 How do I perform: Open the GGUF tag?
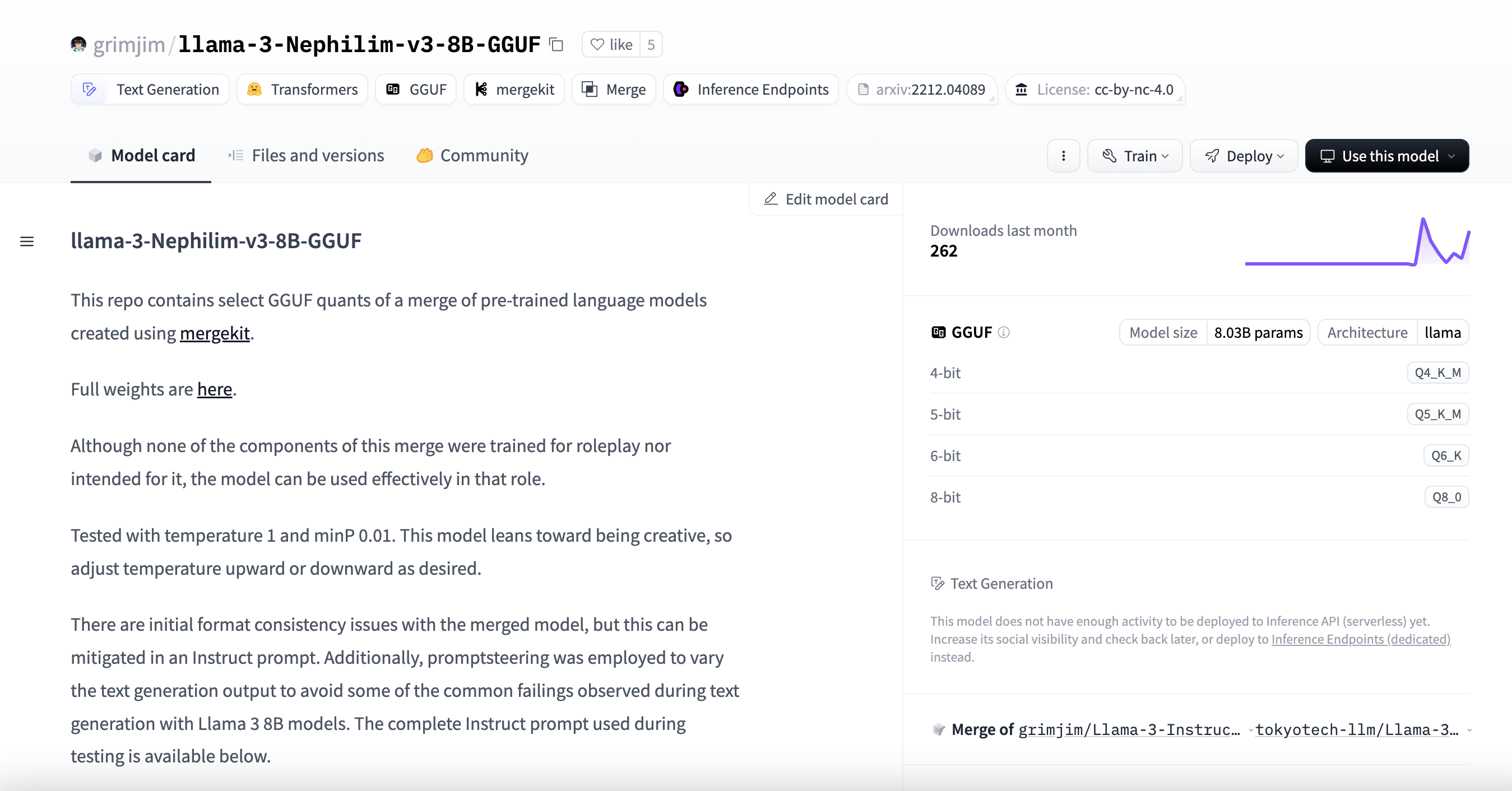(416, 89)
